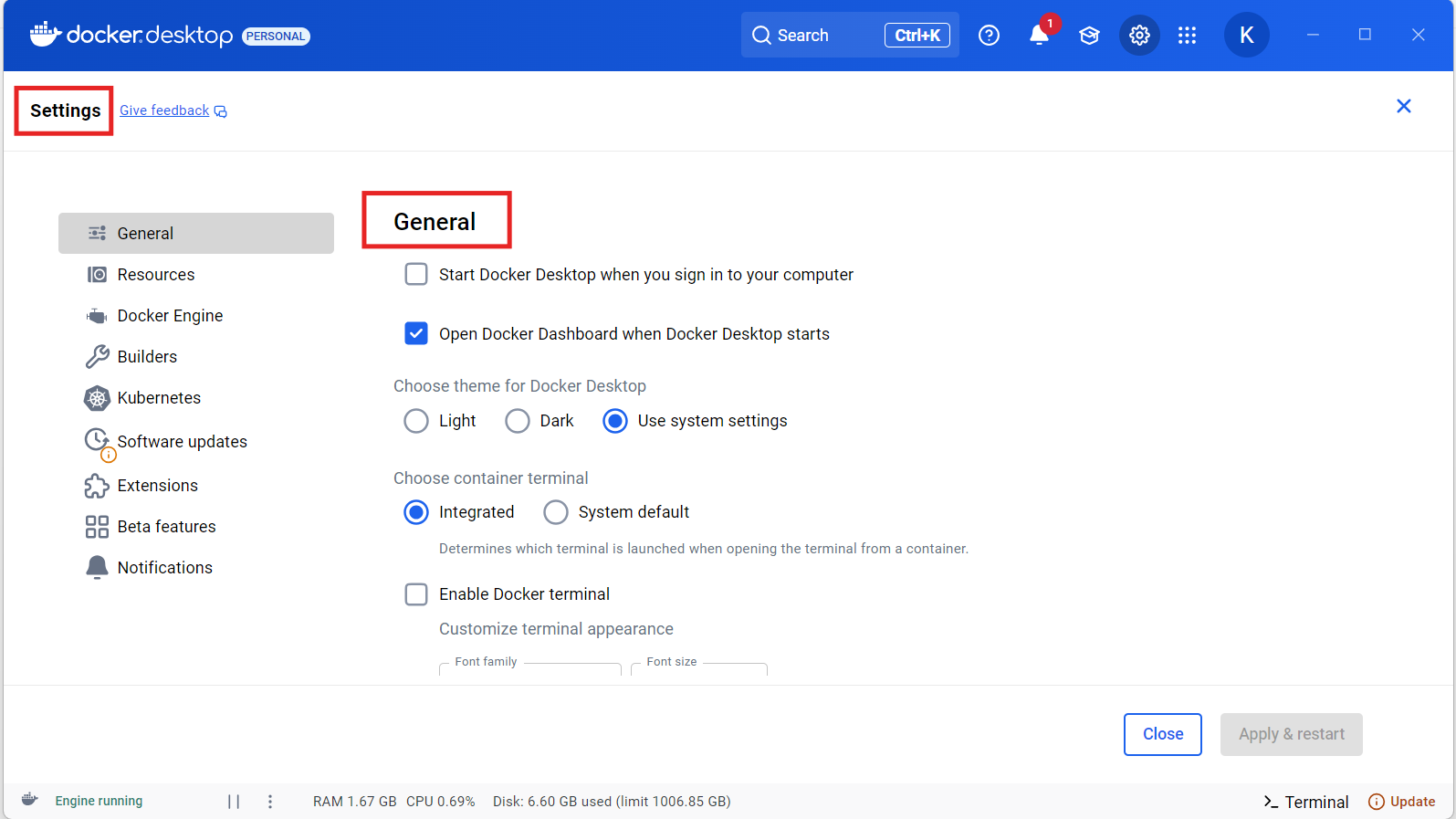Click the Give feedback link

click(x=164, y=110)
